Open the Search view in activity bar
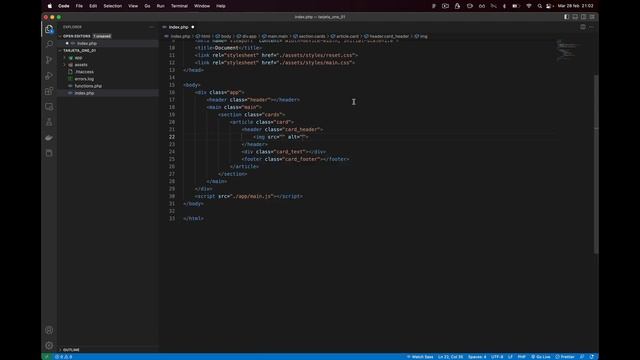 [49, 44]
